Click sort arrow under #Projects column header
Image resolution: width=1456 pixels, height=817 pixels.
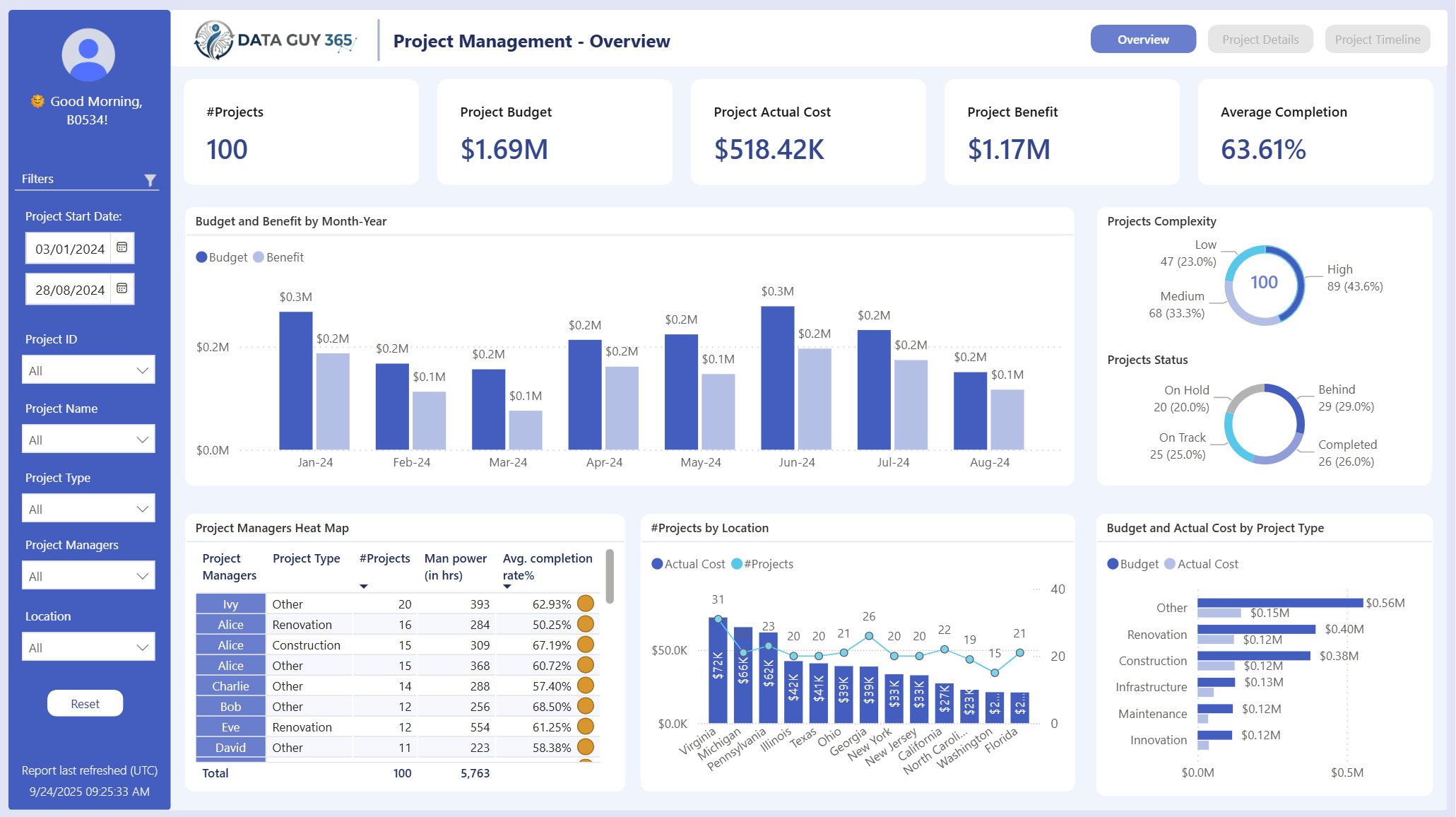tap(364, 587)
